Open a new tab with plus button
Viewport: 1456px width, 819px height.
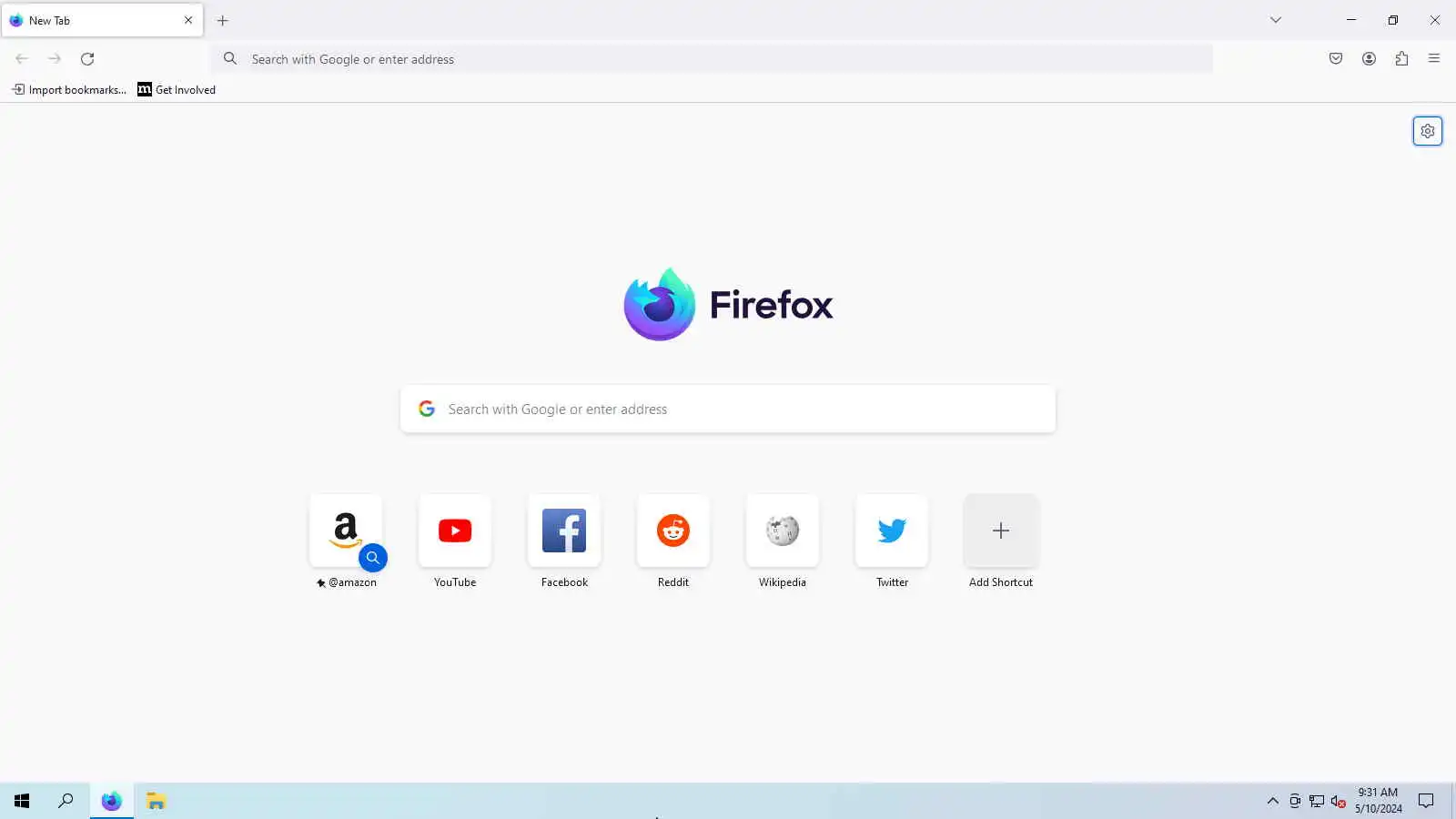click(x=223, y=20)
